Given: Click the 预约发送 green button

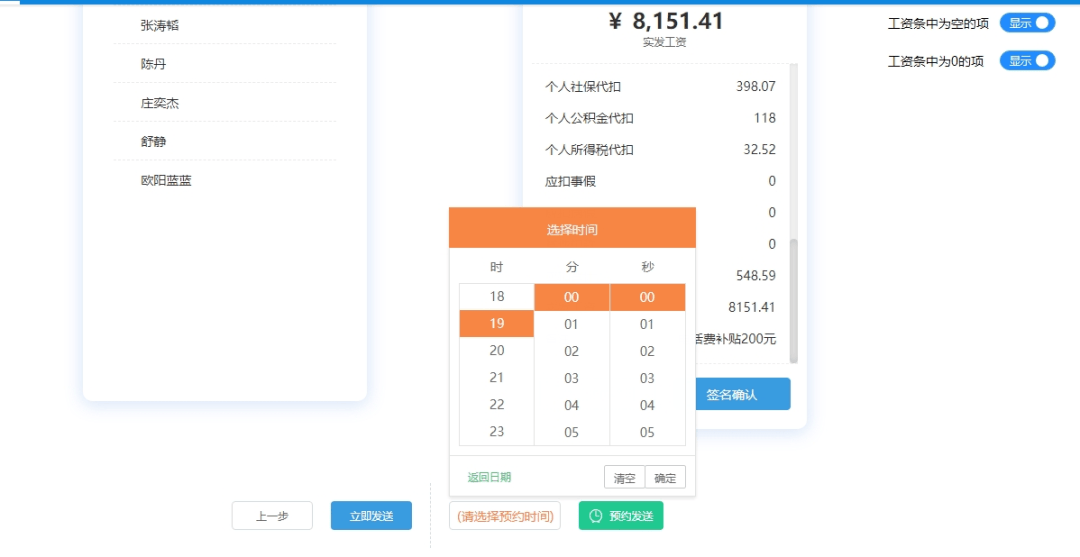Looking at the screenshot, I should pyautogui.click(x=621, y=516).
